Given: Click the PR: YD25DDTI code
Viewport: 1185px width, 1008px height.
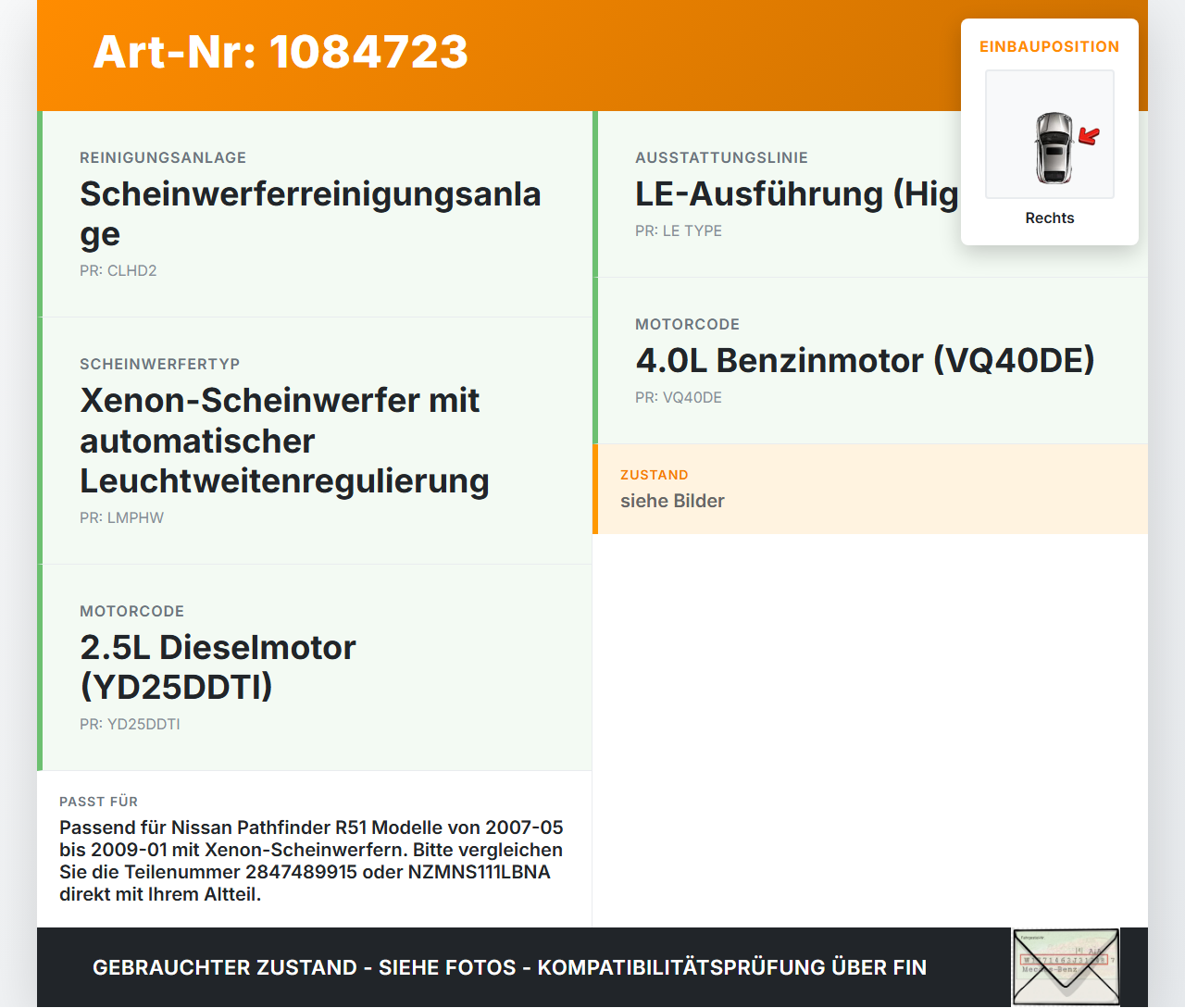Looking at the screenshot, I should (x=130, y=724).
